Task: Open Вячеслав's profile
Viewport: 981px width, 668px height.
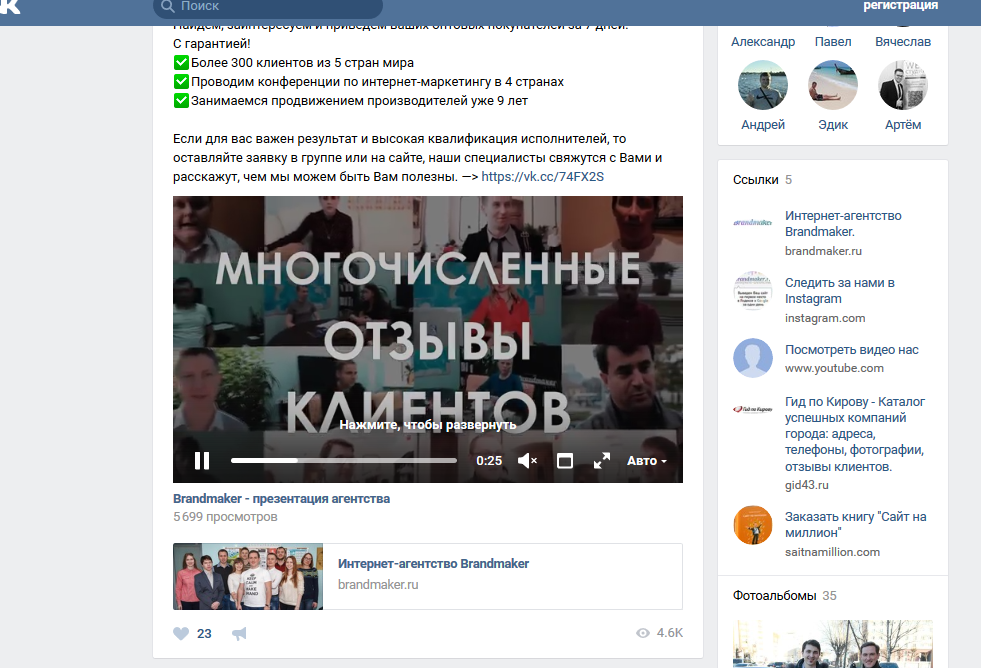Action: pyautogui.click(x=903, y=41)
